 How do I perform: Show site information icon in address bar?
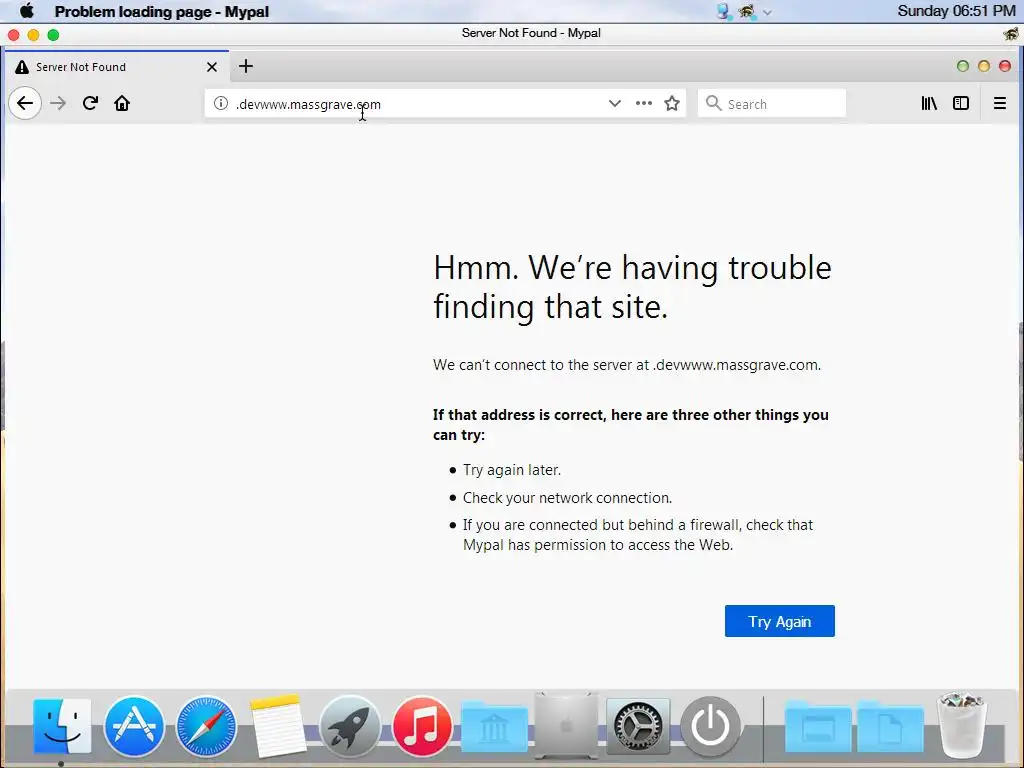pyautogui.click(x=221, y=103)
